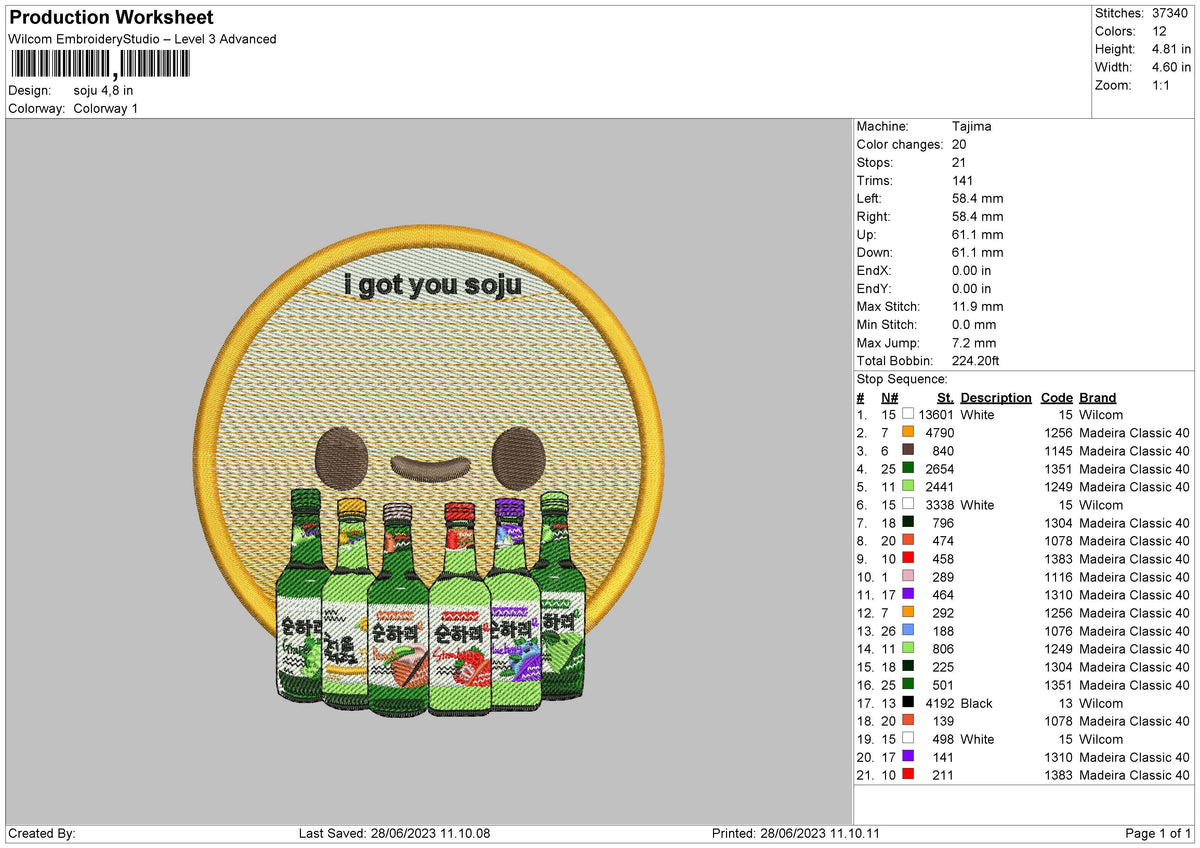Click the purple swatch in stop row 11
Image resolution: width=1200 pixels, height=848 pixels.
pyautogui.click(x=908, y=594)
